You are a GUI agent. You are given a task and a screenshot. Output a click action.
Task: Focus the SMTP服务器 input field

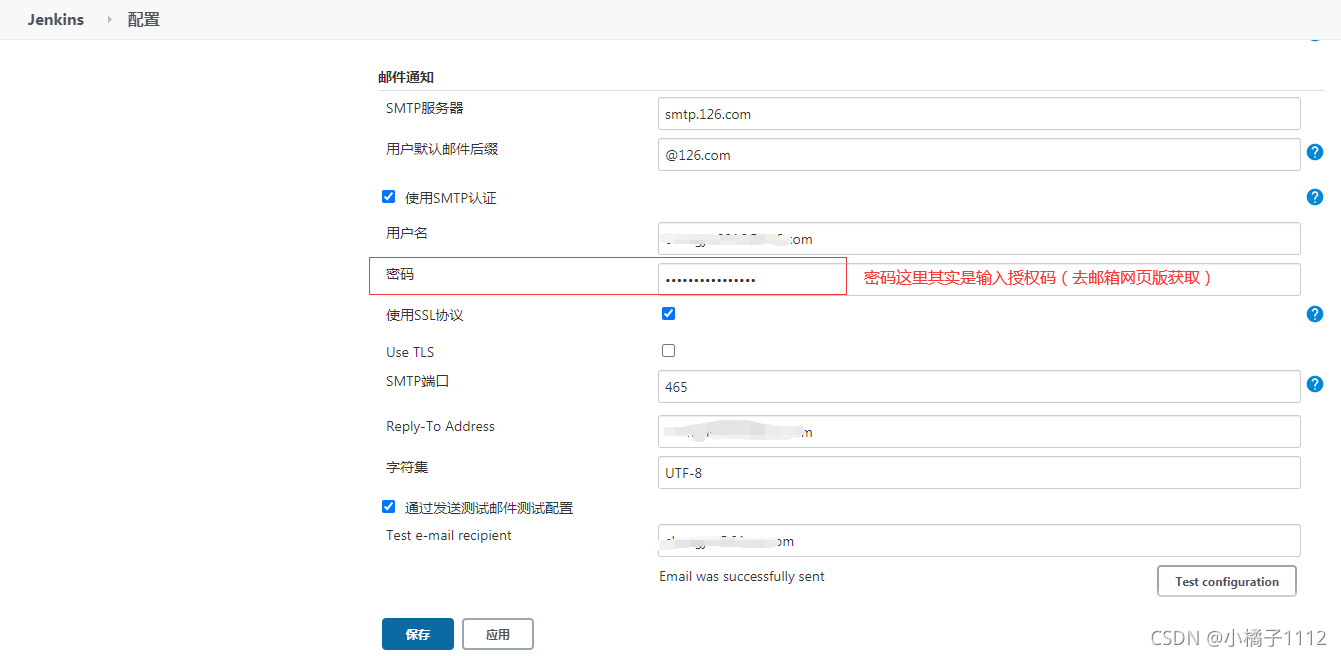point(979,114)
